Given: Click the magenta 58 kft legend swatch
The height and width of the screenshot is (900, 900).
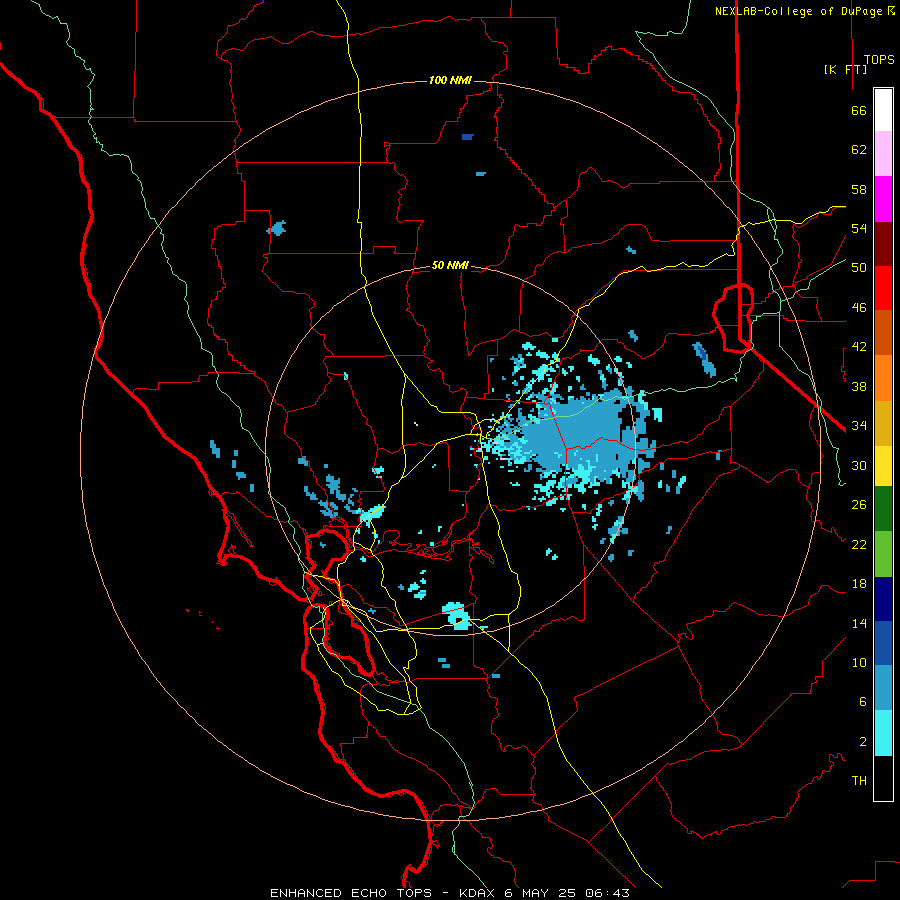Looking at the screenshot, I should pos(883,199).
